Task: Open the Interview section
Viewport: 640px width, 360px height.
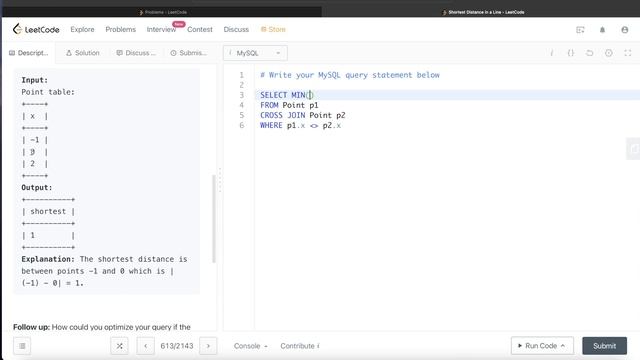Action: (161, 29)
